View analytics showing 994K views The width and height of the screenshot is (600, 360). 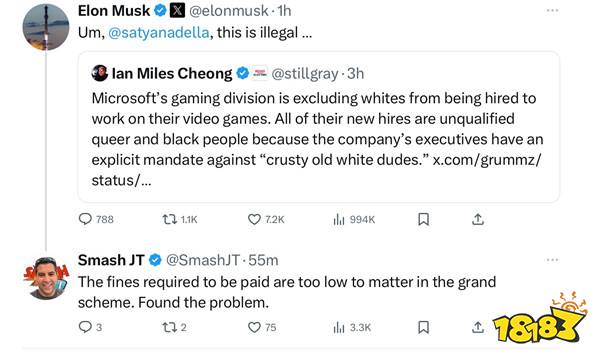coord(339,219)
